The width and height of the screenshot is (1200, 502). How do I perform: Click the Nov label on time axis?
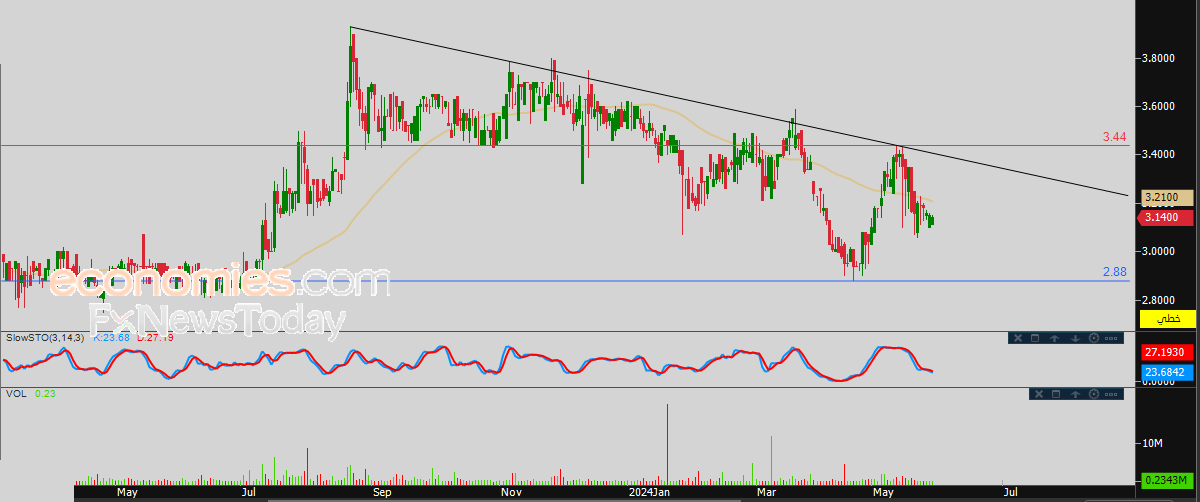point(511,493)
